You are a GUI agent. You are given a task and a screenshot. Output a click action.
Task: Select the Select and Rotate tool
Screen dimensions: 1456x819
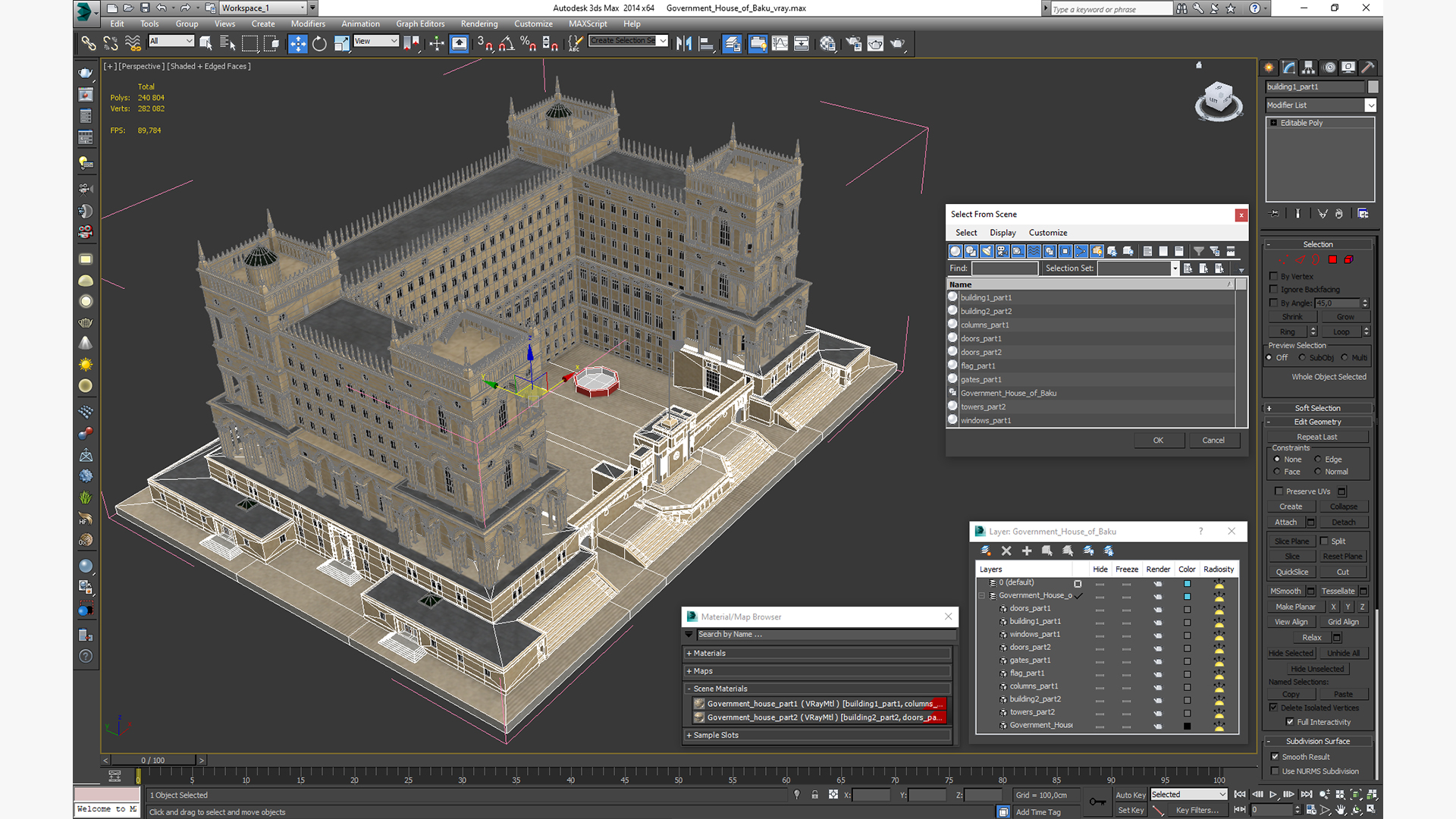[x=319, y=43]
